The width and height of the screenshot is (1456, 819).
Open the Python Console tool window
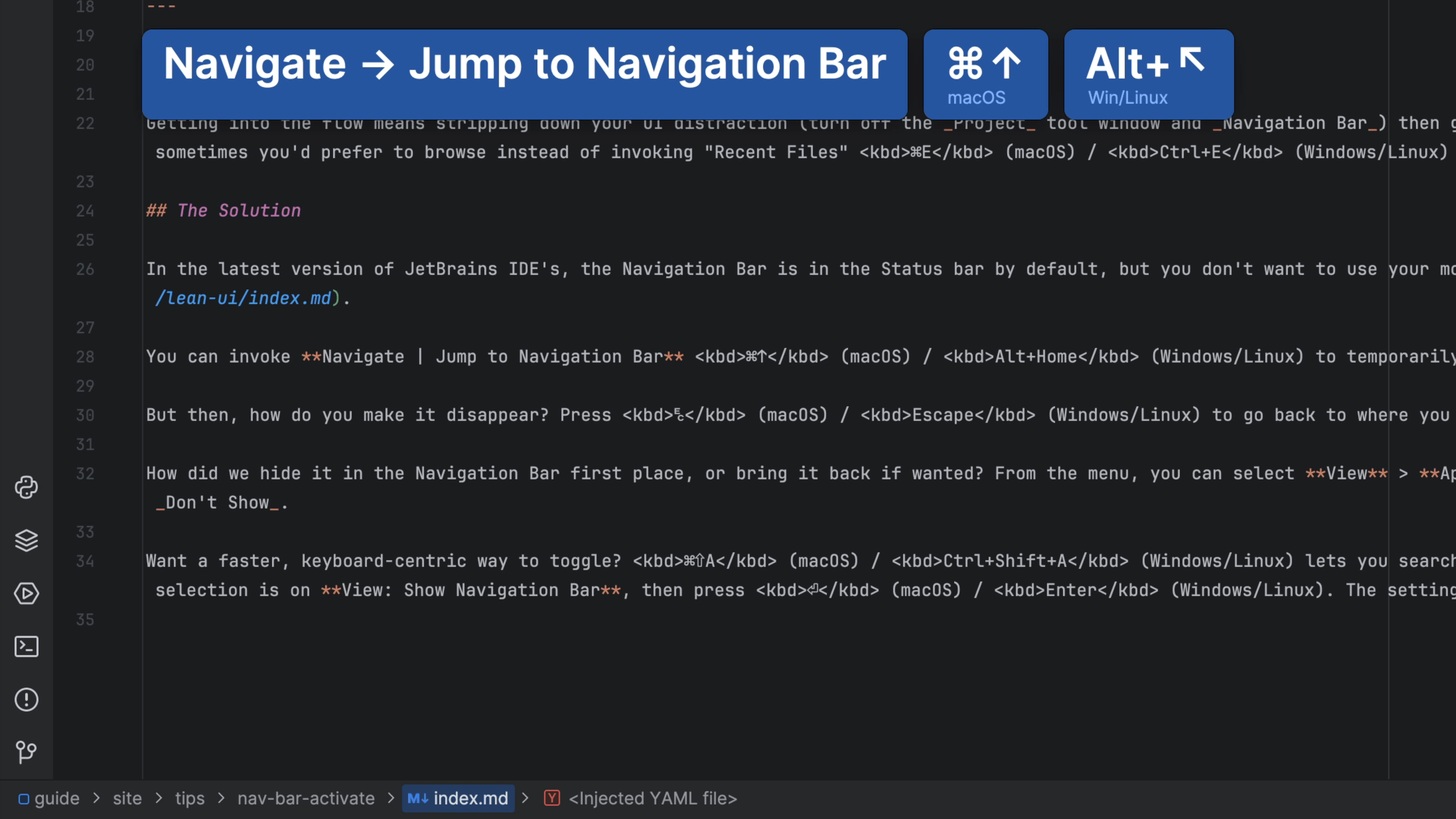pos(26,487)
